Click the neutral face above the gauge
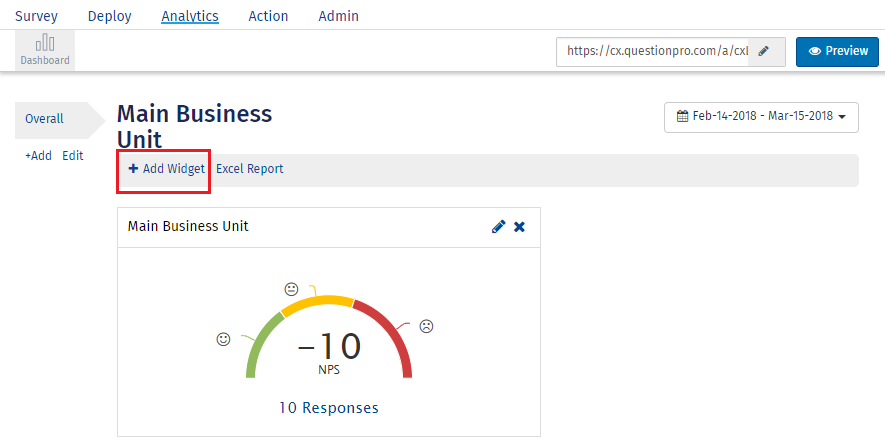Image resolution: width=885 pixels, height=447 pixels. tap(291, 289)
